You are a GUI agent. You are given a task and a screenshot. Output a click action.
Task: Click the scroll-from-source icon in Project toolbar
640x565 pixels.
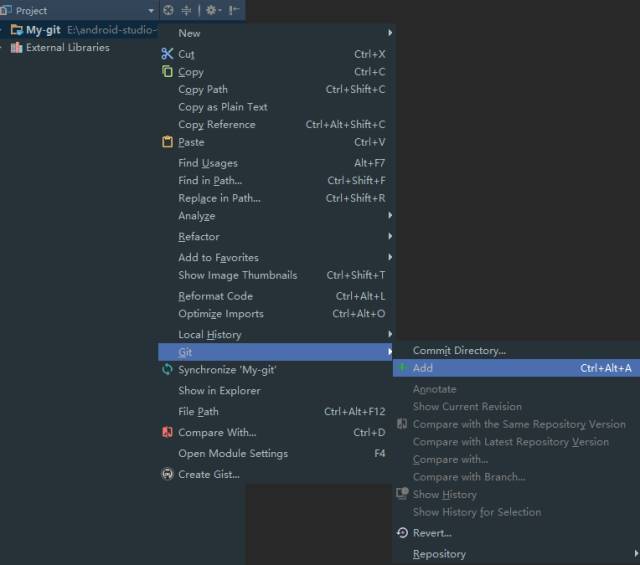coord(168,10)
